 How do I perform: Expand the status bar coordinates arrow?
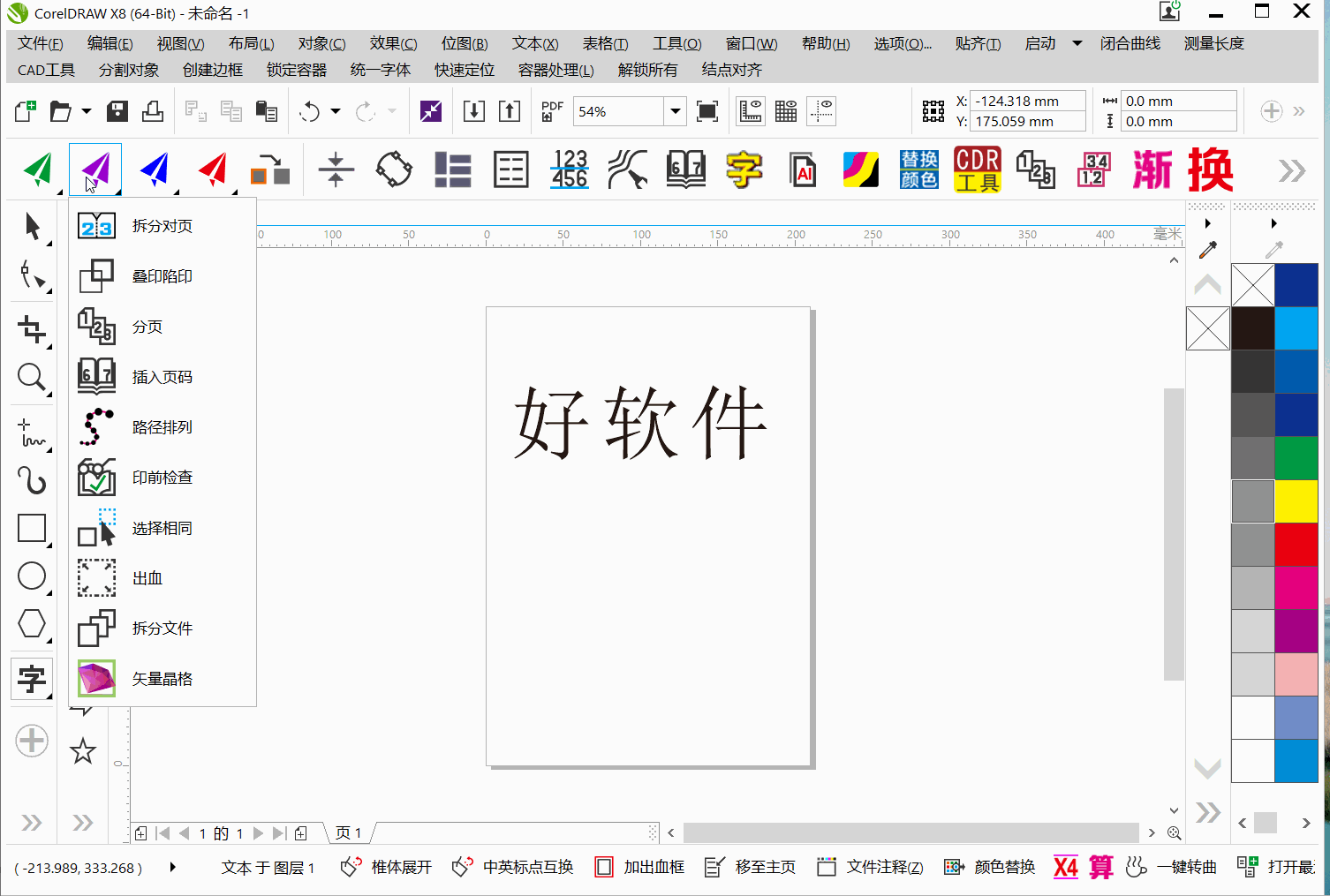(172, 867)
